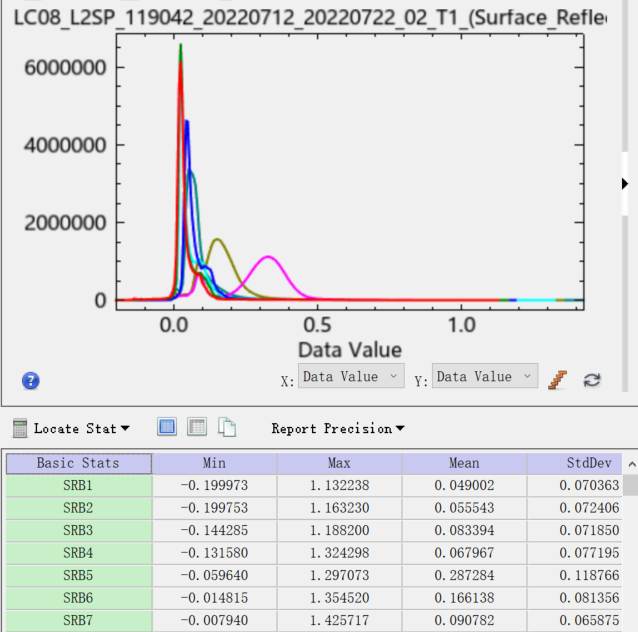
Task: Select the blue-highlighted table view icon
Action: [x=167, y=427]
